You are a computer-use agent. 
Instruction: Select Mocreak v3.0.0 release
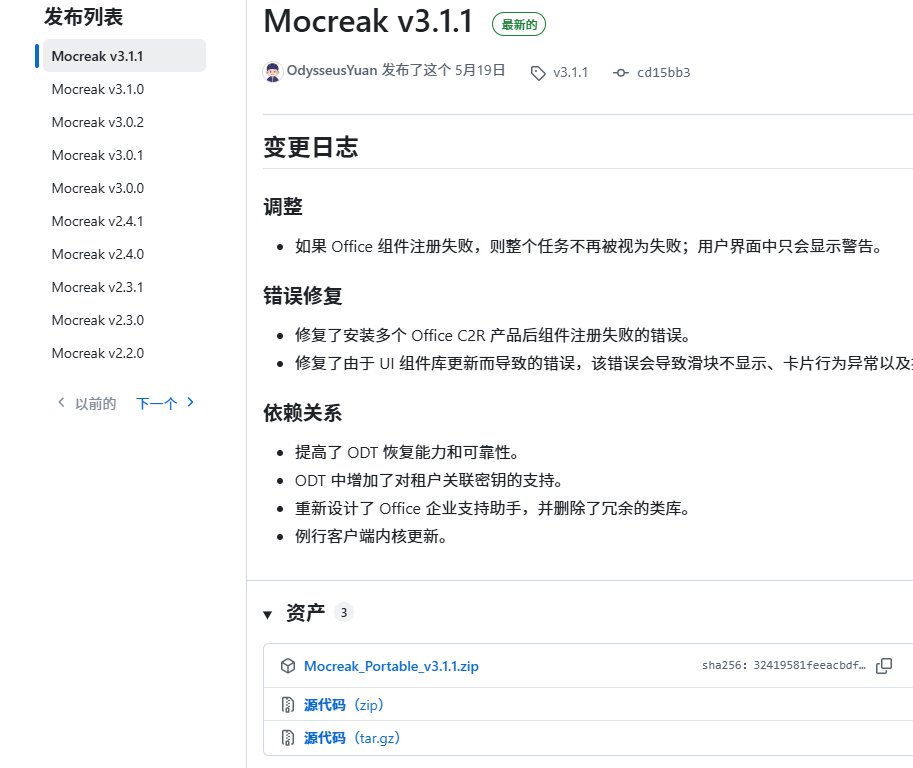tap(97, 188)
